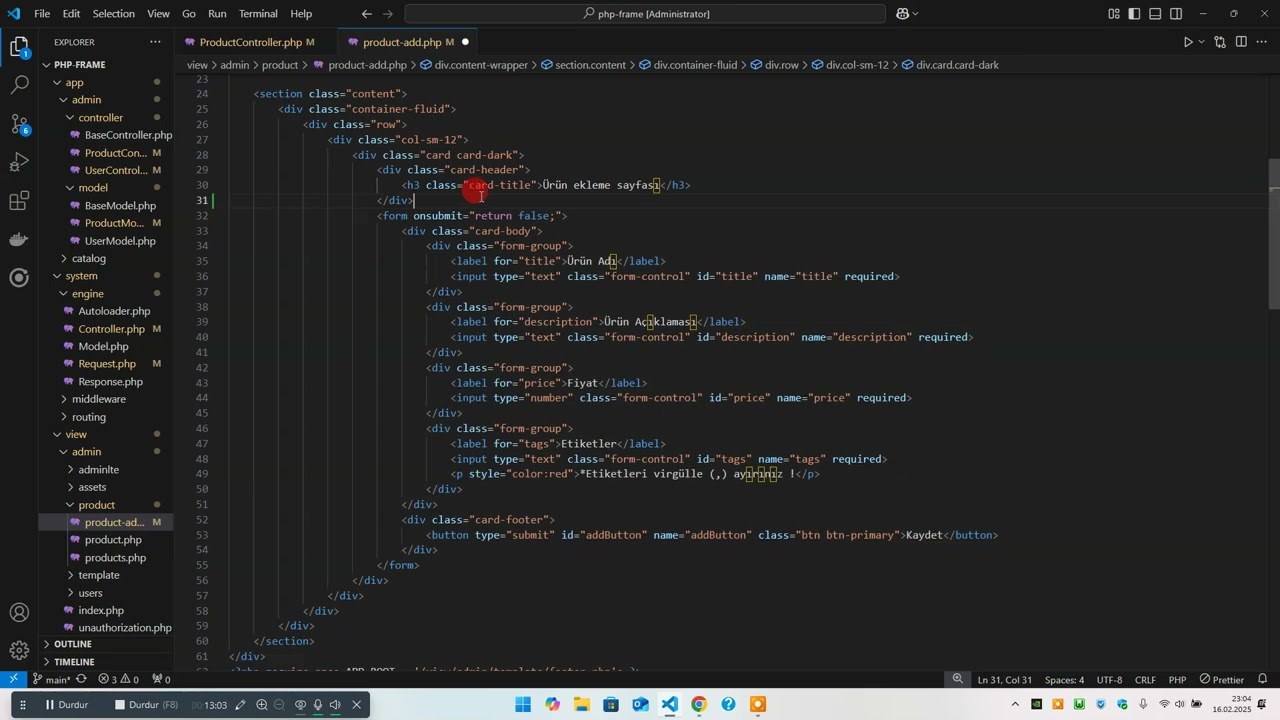Image resolution: width=1280 pixels, height=720 pixels.
Task: Select the product-add.php editor tab
Action: pyautogui.click(x=402, y=42)
